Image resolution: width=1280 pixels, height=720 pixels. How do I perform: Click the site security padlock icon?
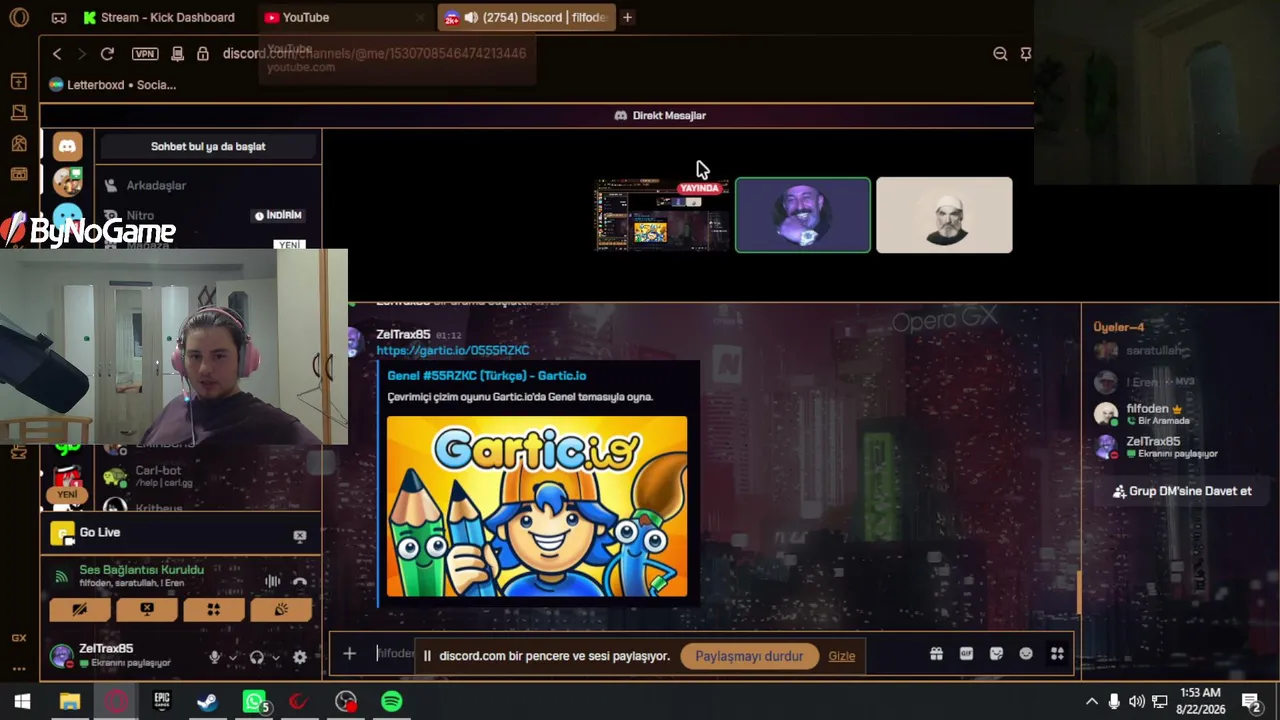[203, 54]
